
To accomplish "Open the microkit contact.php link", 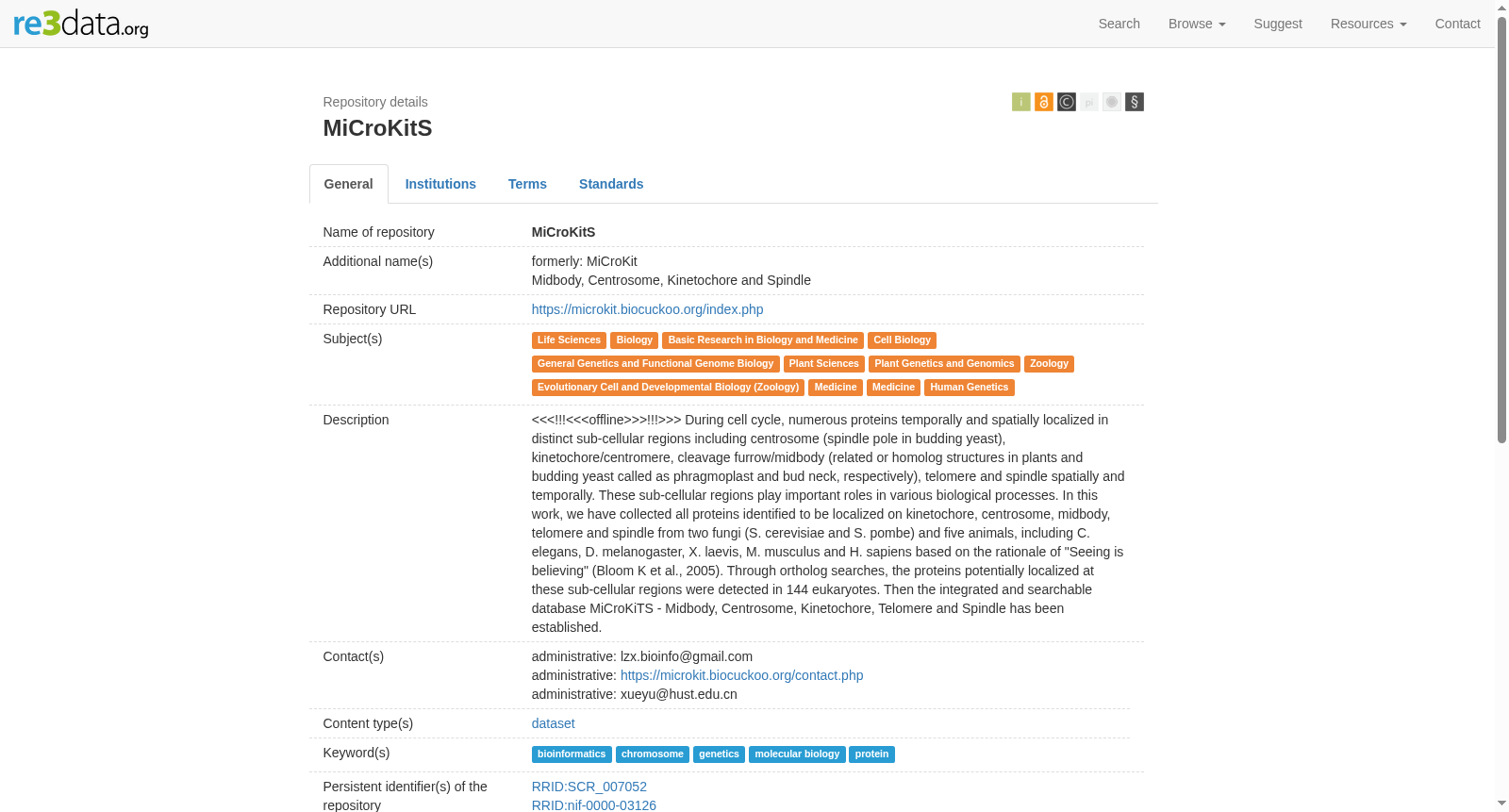I will click(x=742, y=675).
